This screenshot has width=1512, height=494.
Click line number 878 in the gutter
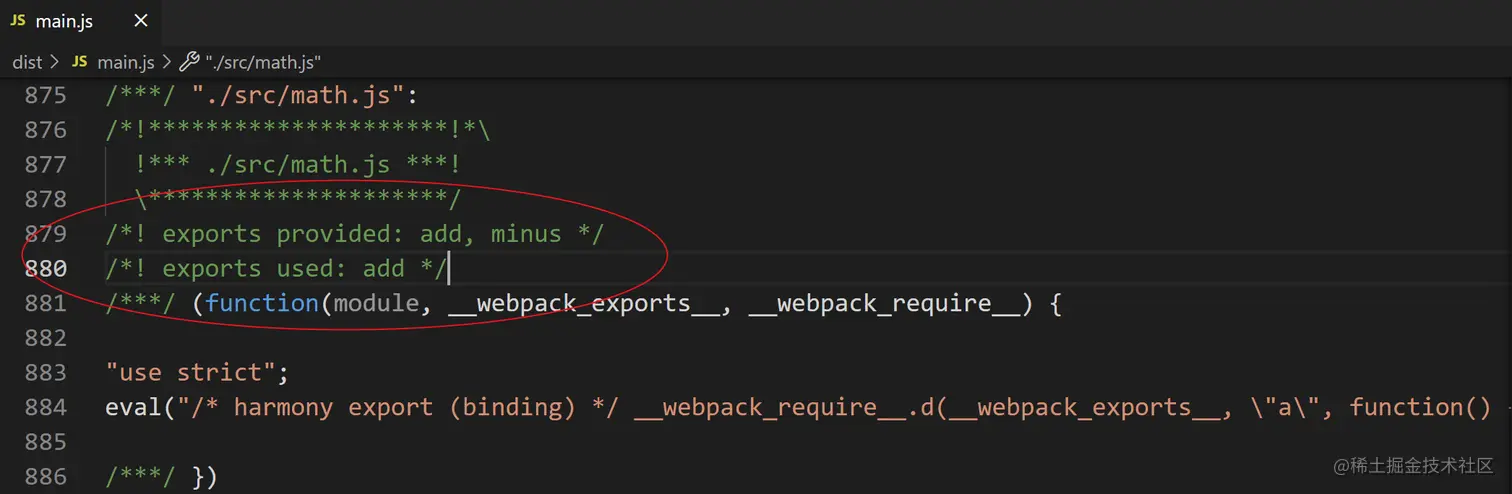(46, 199)
